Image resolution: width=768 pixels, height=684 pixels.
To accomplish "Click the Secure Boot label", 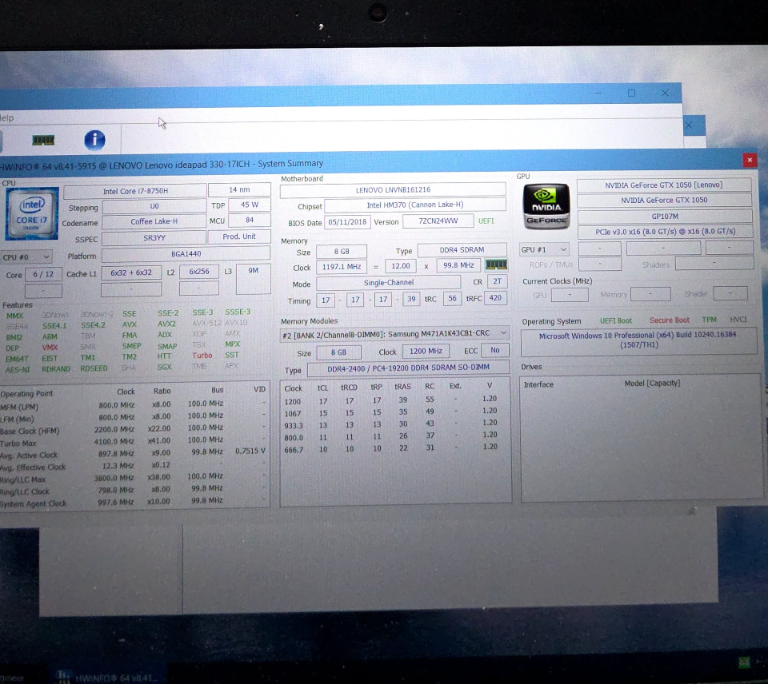I will click(x=669, y=320).
